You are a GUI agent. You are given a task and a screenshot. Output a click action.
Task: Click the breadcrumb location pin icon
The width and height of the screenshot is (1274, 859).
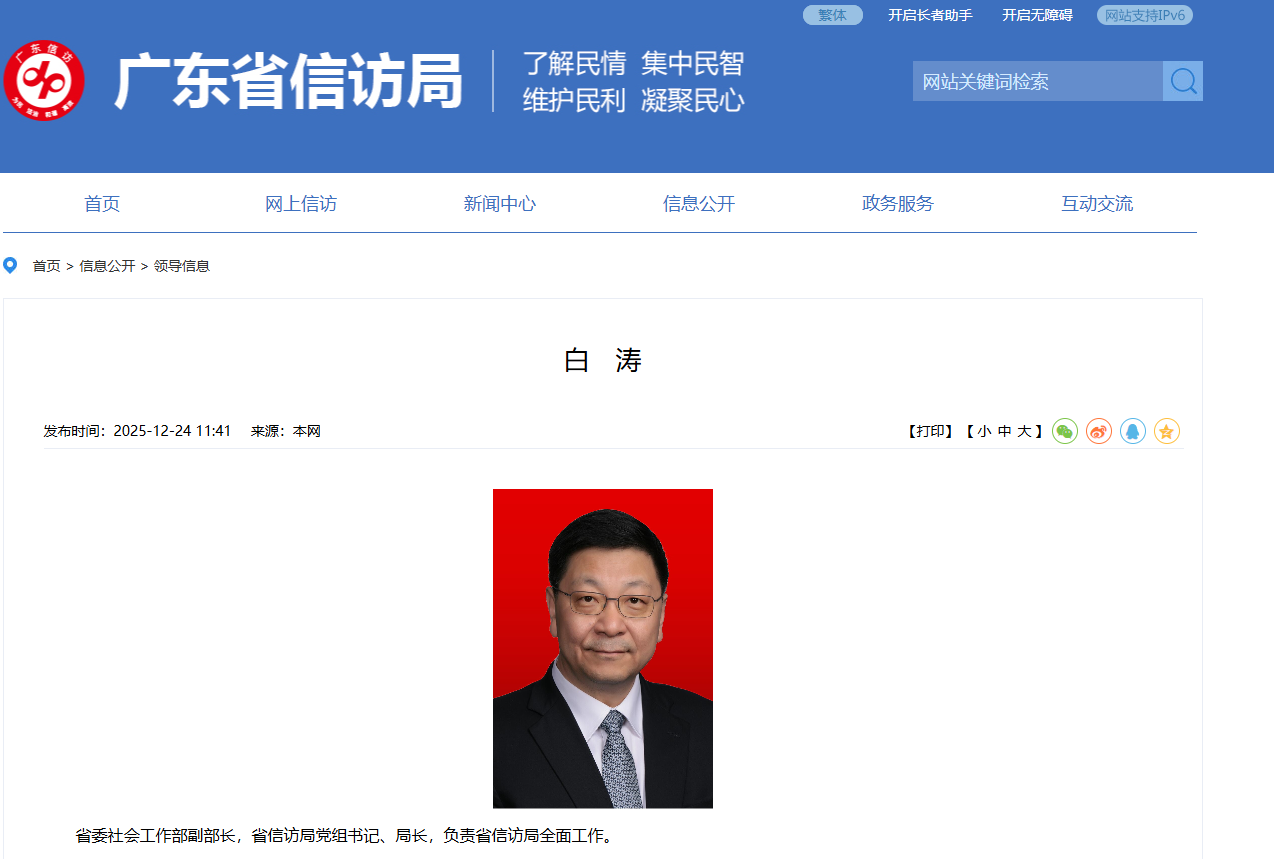[11, 265]
